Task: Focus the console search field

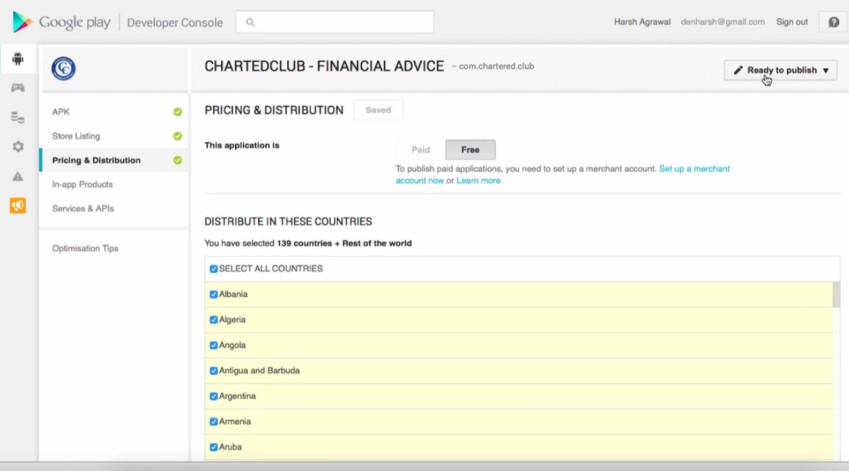Action: [x=335, y=22]
